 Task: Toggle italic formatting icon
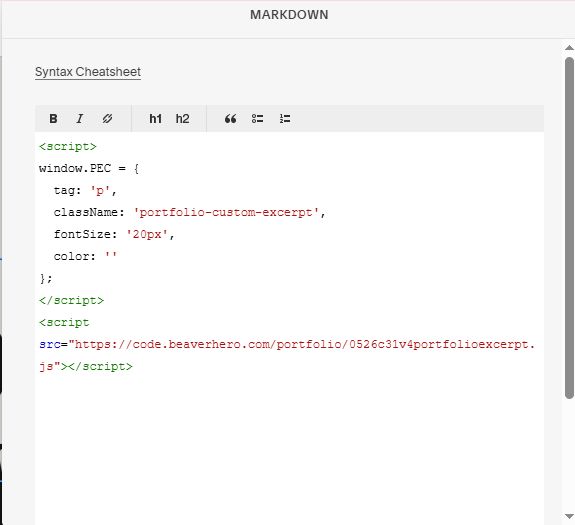point(80,119)
